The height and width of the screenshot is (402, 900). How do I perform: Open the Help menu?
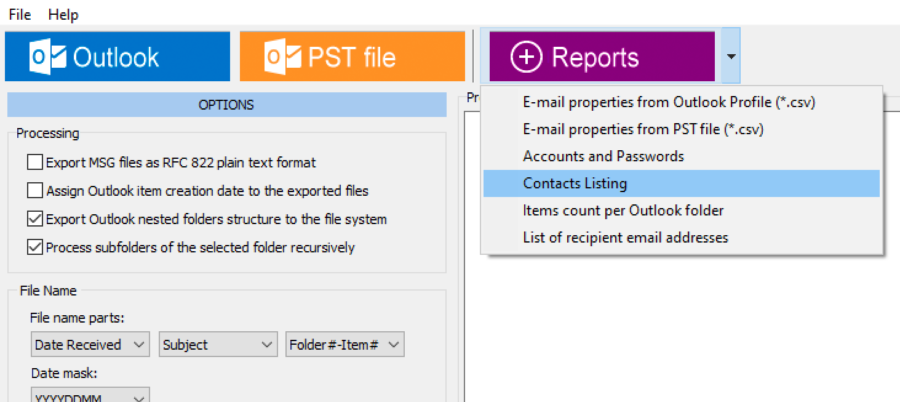[63, 15]
